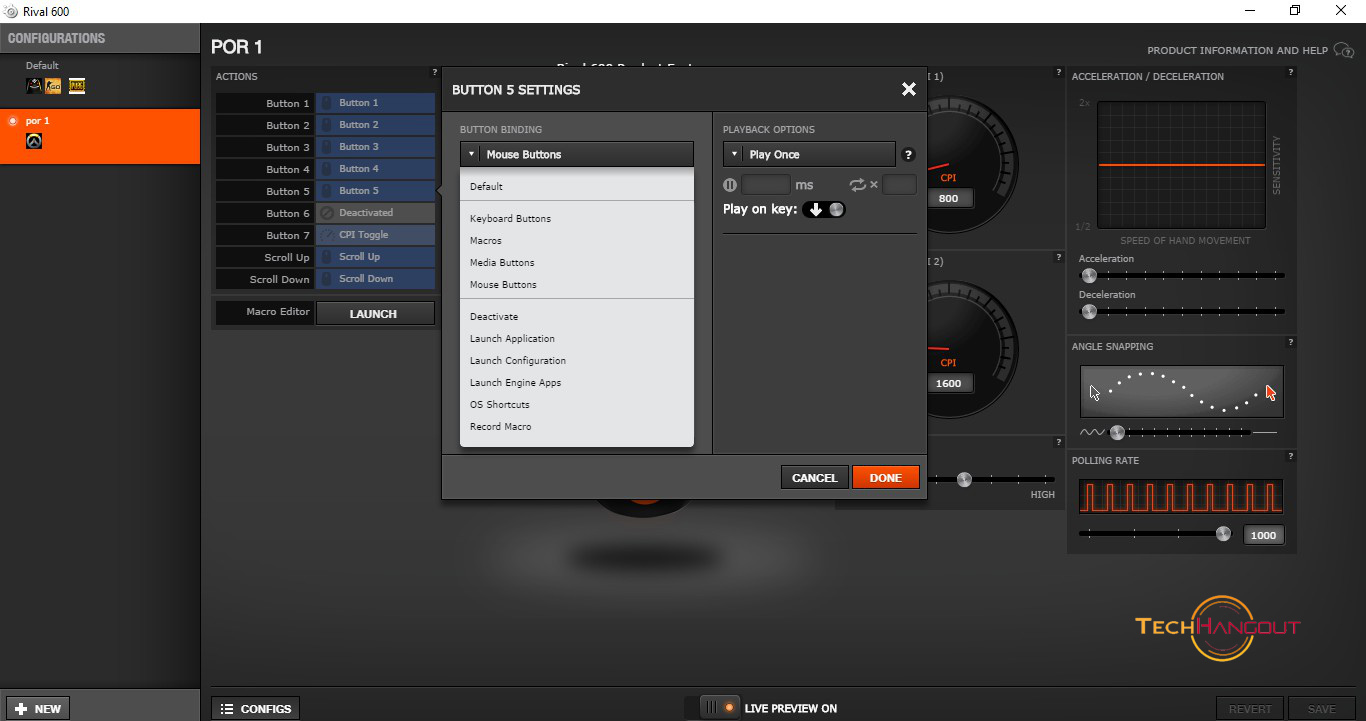
Task: Choose Record Macro option
Action: pyautogui.click(x=577, y=427)
